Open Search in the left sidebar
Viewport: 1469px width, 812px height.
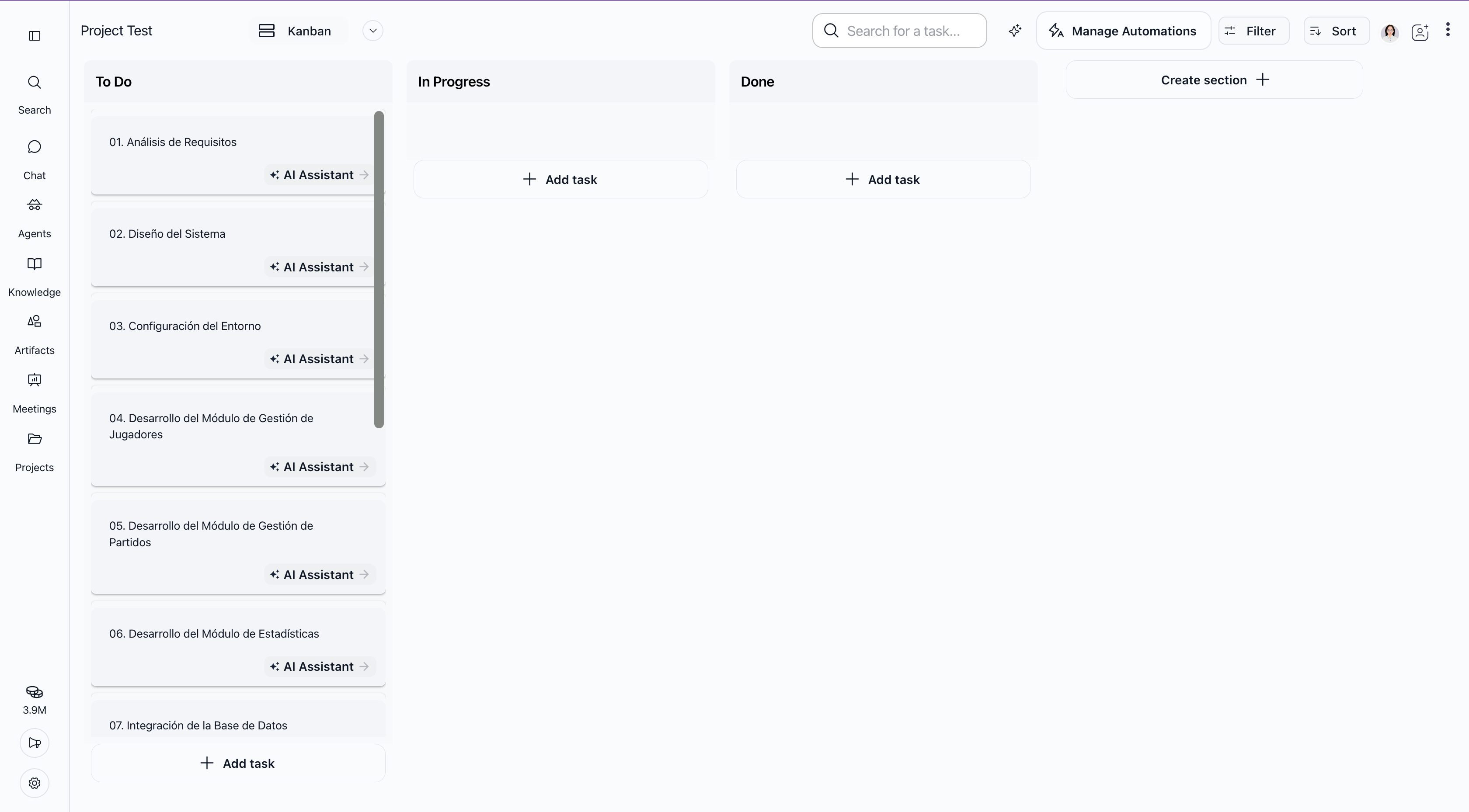tap(34, 95)
